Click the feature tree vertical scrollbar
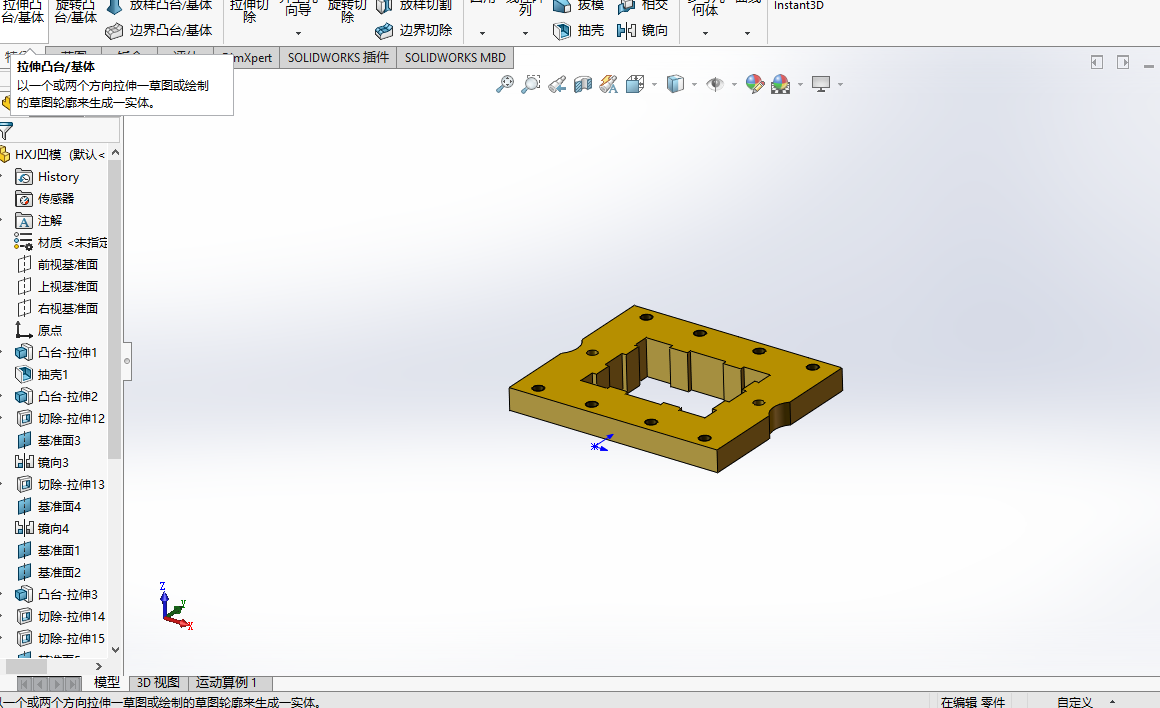Screen dimensions: 1160x708 (x=114, y=309)
